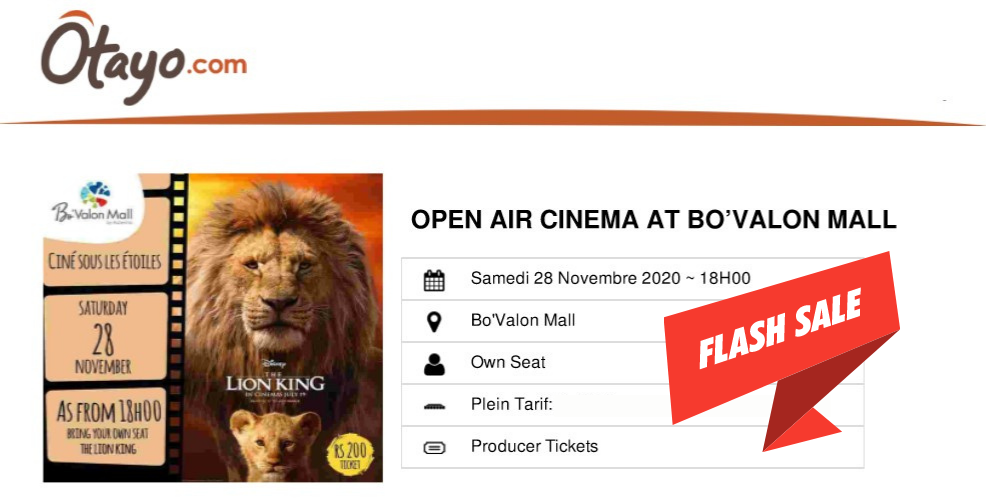The width and height of the screenshot is (986, 502).
Task: Click the calendar icon beside the date
Action: point(434,280)
